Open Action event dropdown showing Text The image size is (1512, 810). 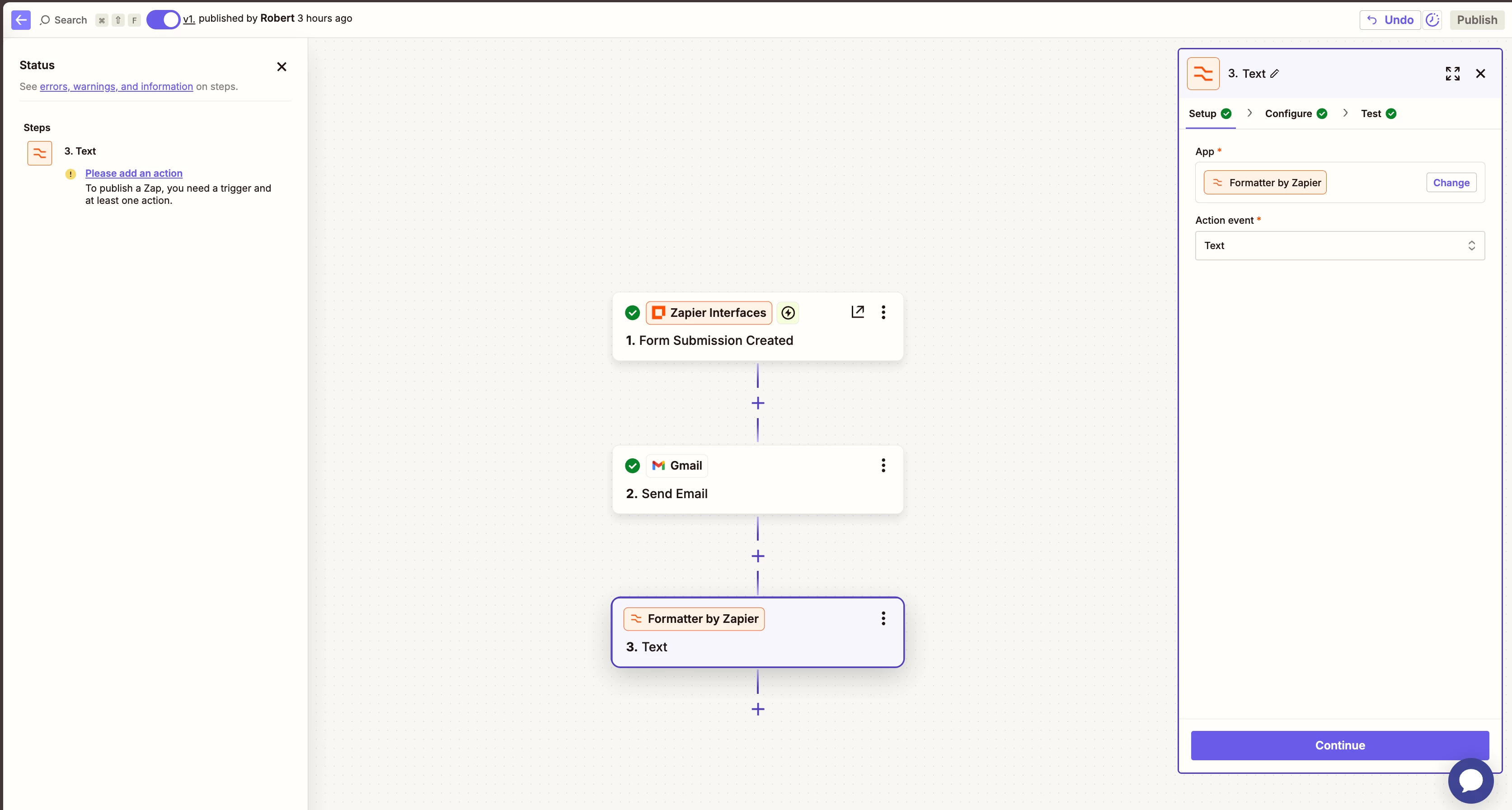[x=1339, y=245]
